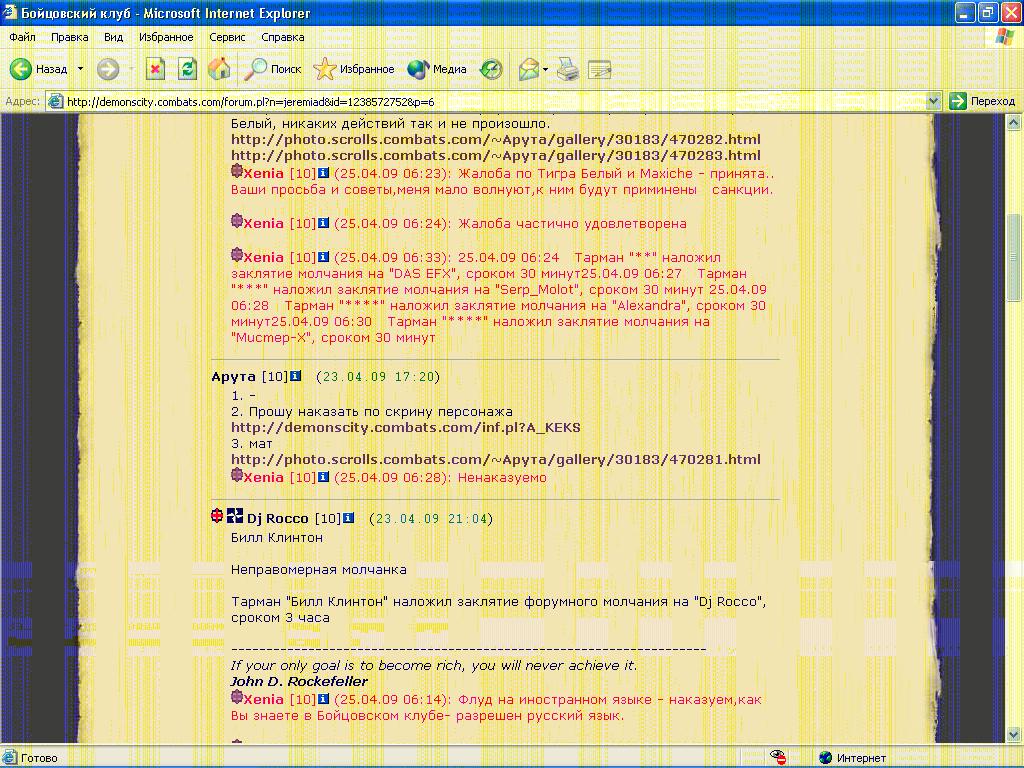This screenshot has height=768, width=1024.
Task: Click Xenia clan badge at 06:28 reply
Action: (x=236, y=475)
